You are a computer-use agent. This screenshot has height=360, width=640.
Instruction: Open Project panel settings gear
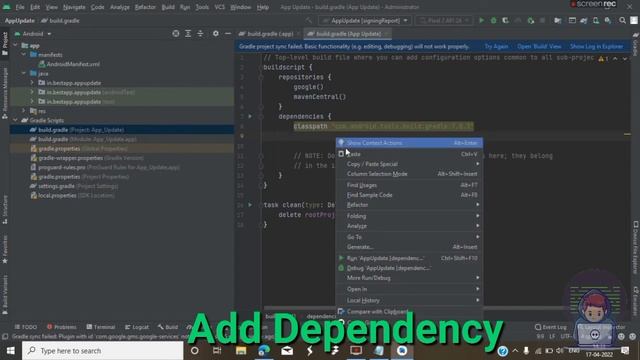click(x=216, y=33)
